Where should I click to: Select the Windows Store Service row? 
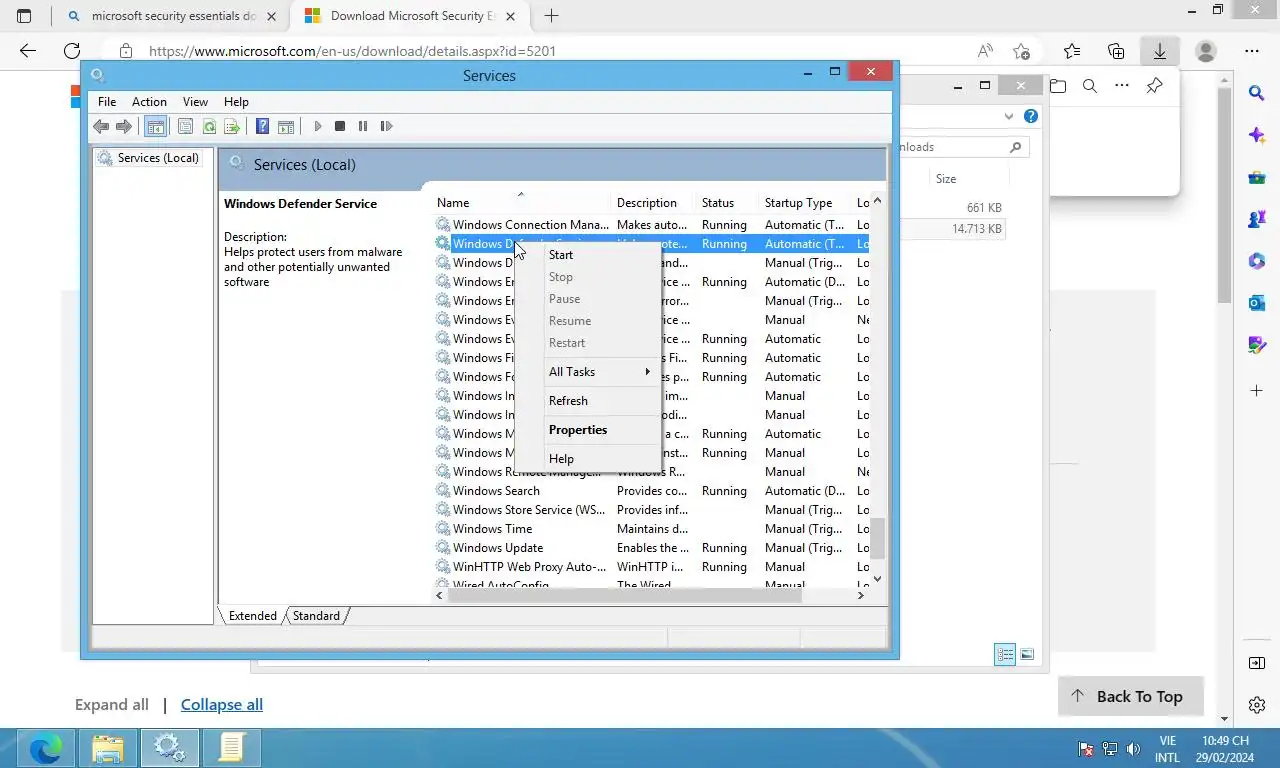click(651, 510)
